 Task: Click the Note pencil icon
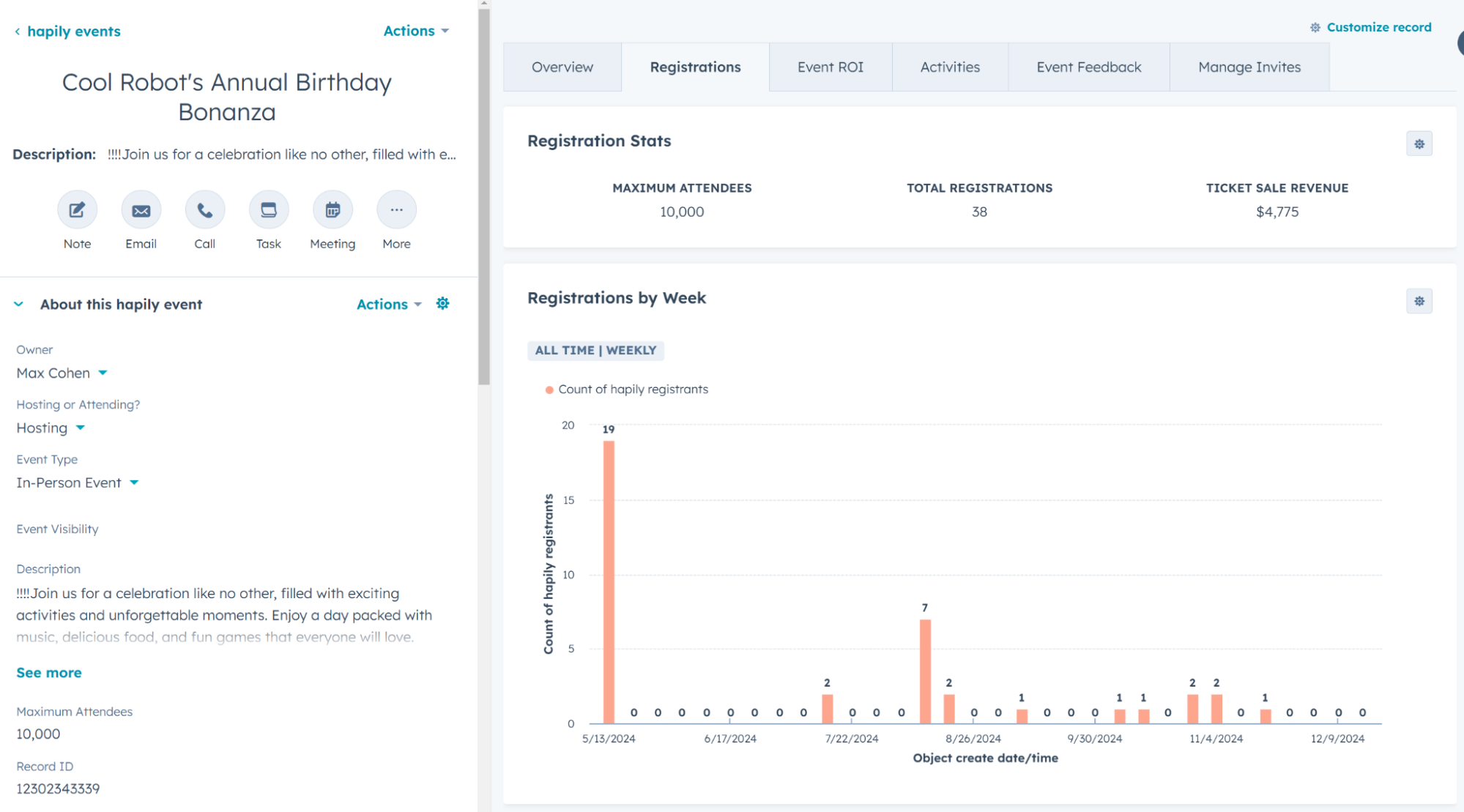(x=77, y=211)
